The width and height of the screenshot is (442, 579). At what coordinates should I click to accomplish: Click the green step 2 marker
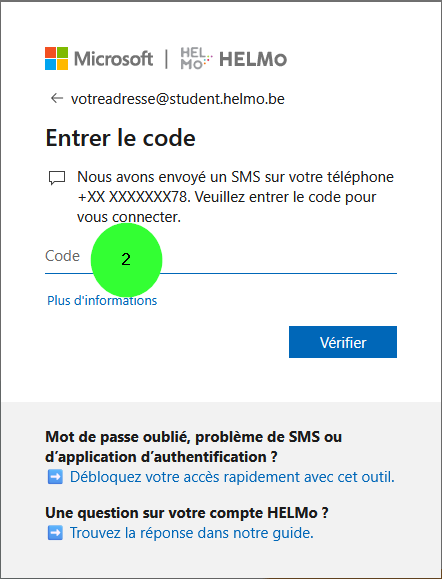coord(126,259)
